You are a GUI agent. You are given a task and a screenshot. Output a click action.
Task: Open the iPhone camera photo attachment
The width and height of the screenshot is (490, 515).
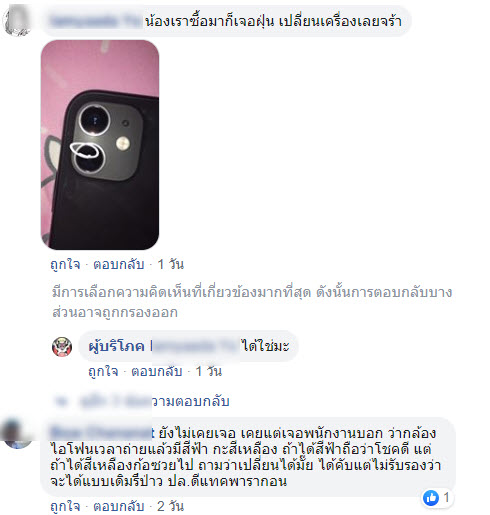(100, 145)
